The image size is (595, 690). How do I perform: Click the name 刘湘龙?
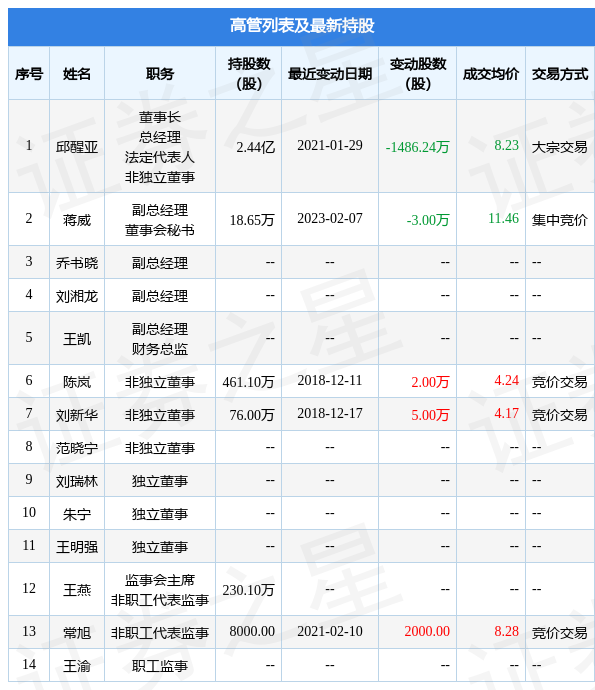tap(77, 296)
